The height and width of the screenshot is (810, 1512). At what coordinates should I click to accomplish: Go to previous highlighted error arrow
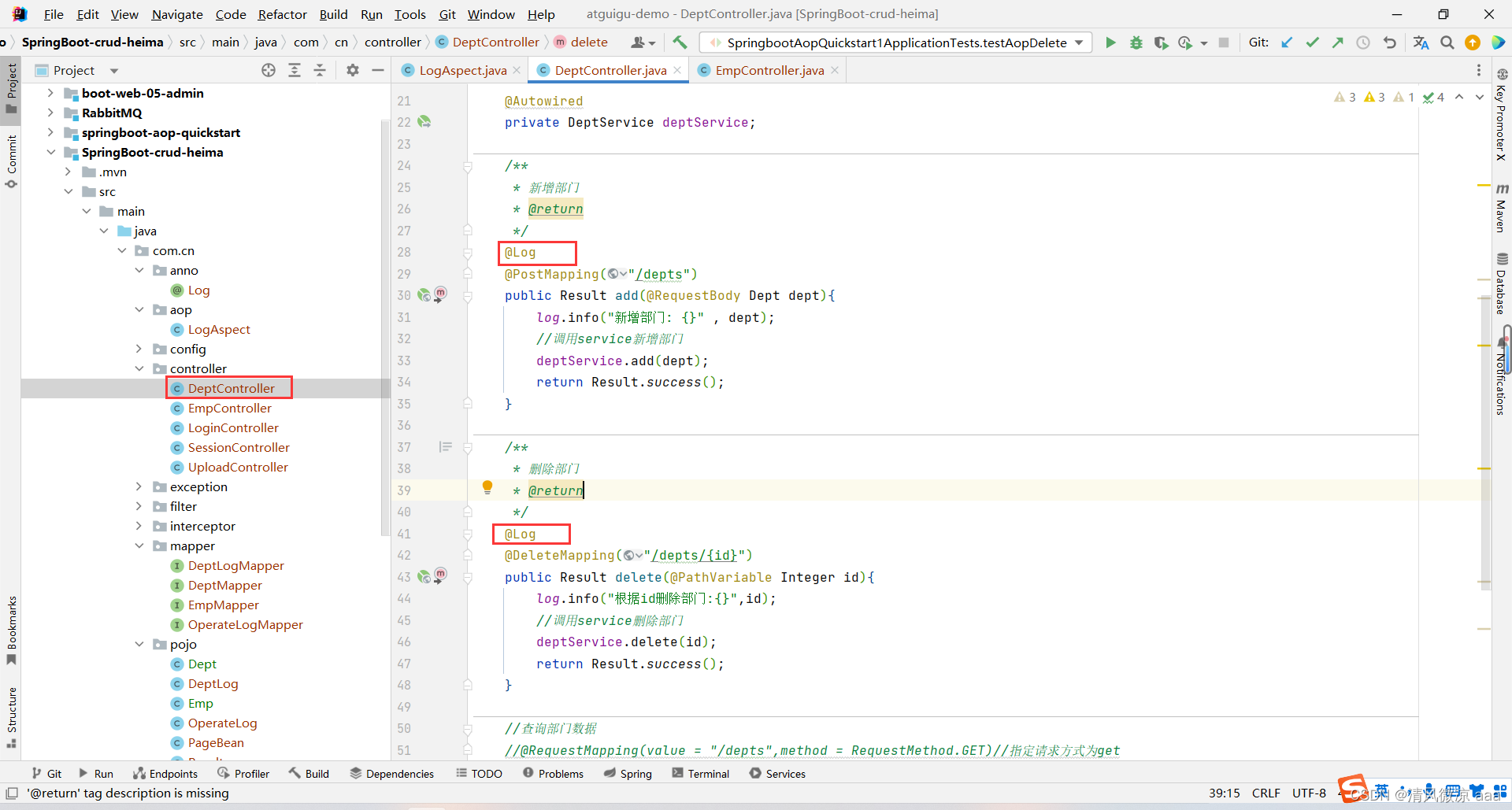pos(1459,97)
